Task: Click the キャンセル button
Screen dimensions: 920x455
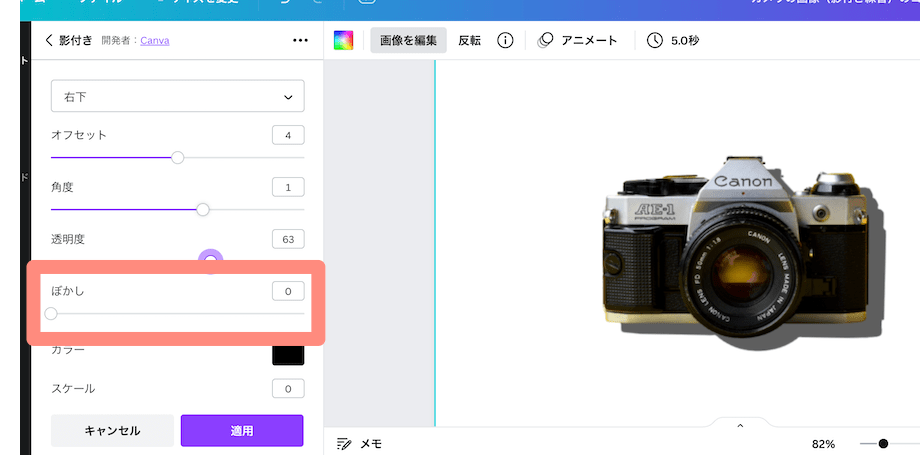Action: point(113,430)
